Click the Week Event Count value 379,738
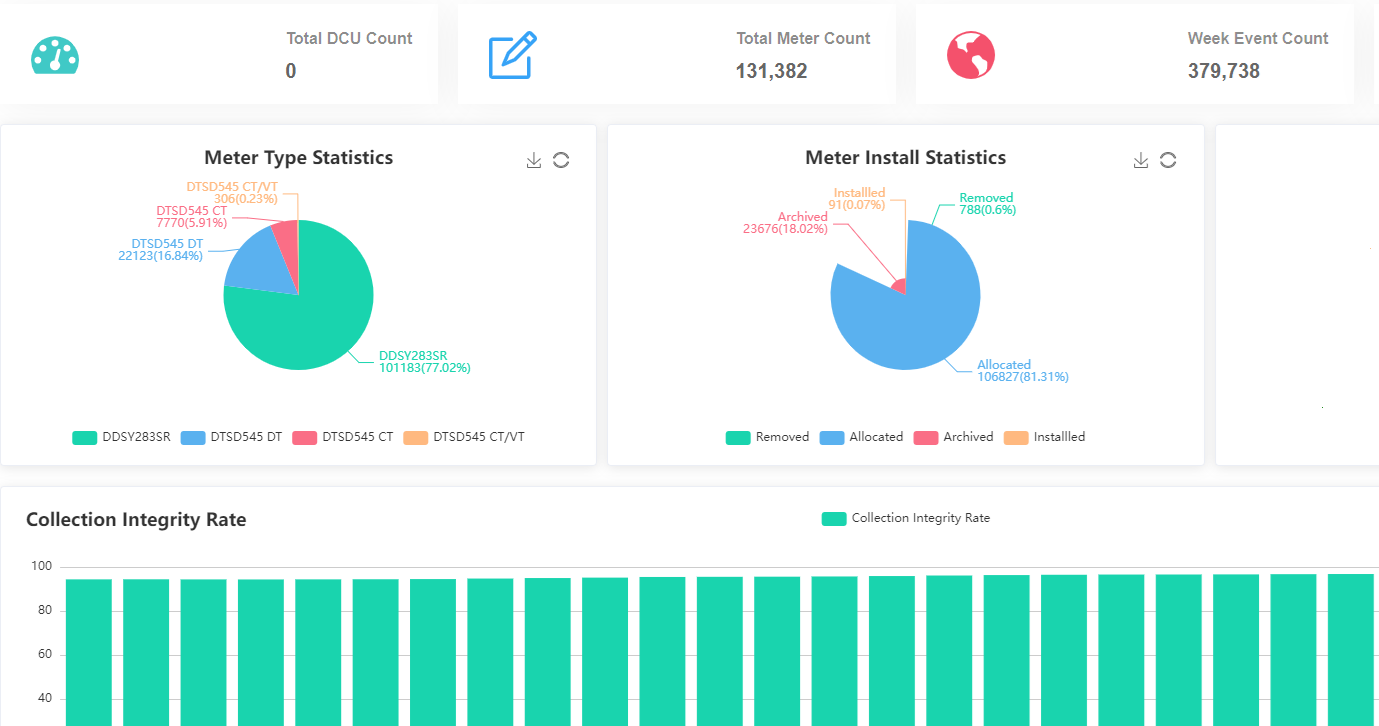 [x=1224, y=71]
